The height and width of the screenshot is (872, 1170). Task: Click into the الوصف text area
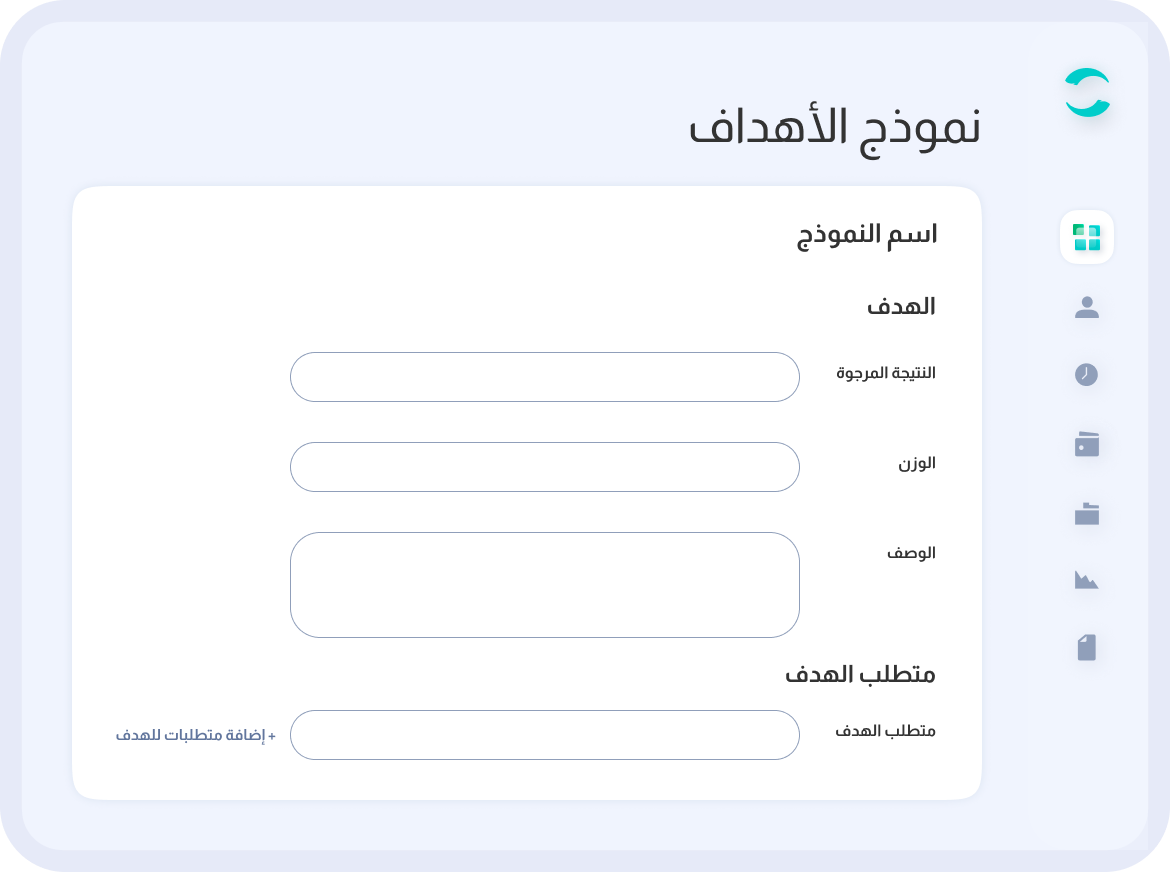545,585
